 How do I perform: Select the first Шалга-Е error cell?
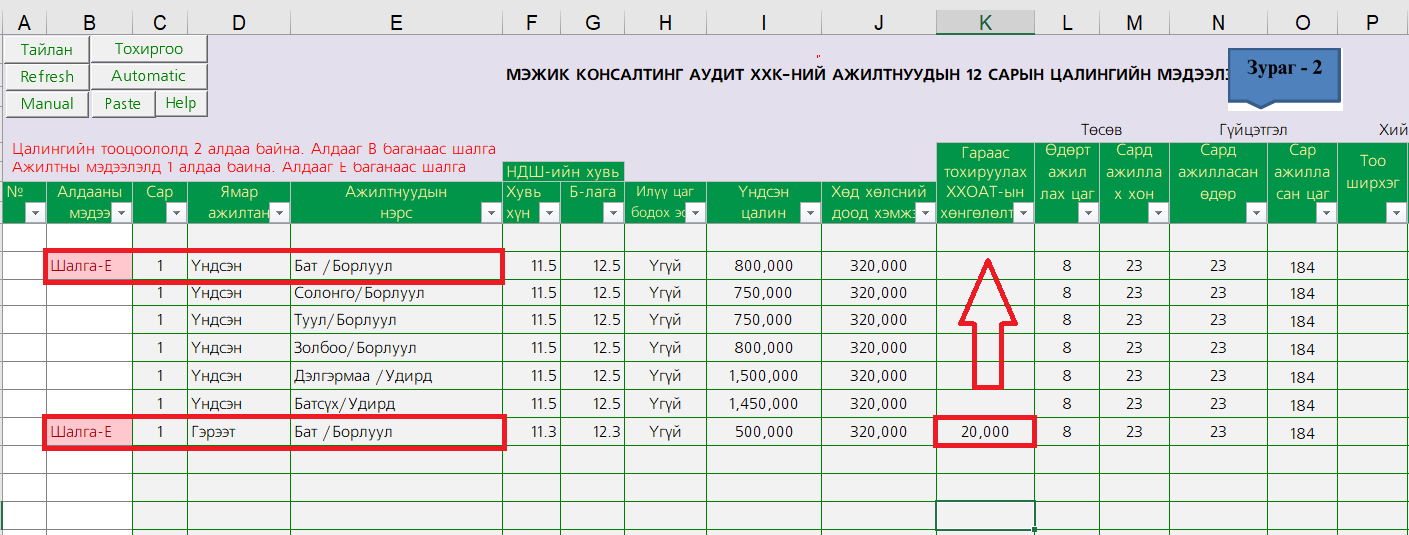tap(89, 266)
